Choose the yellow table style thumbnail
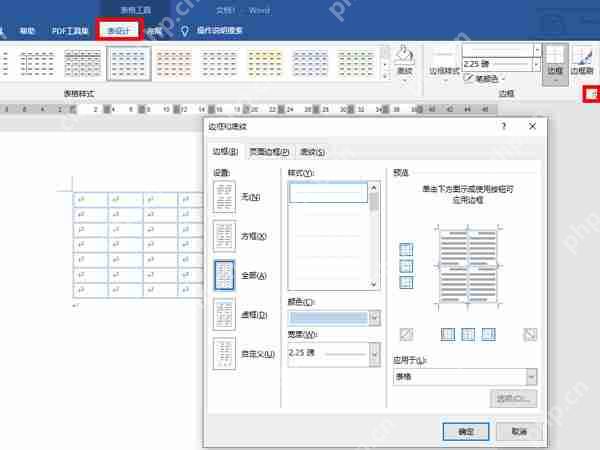Image resolution: width=600 pixels, height=450 pixels. pyautogui.click(x=265, y=64)
